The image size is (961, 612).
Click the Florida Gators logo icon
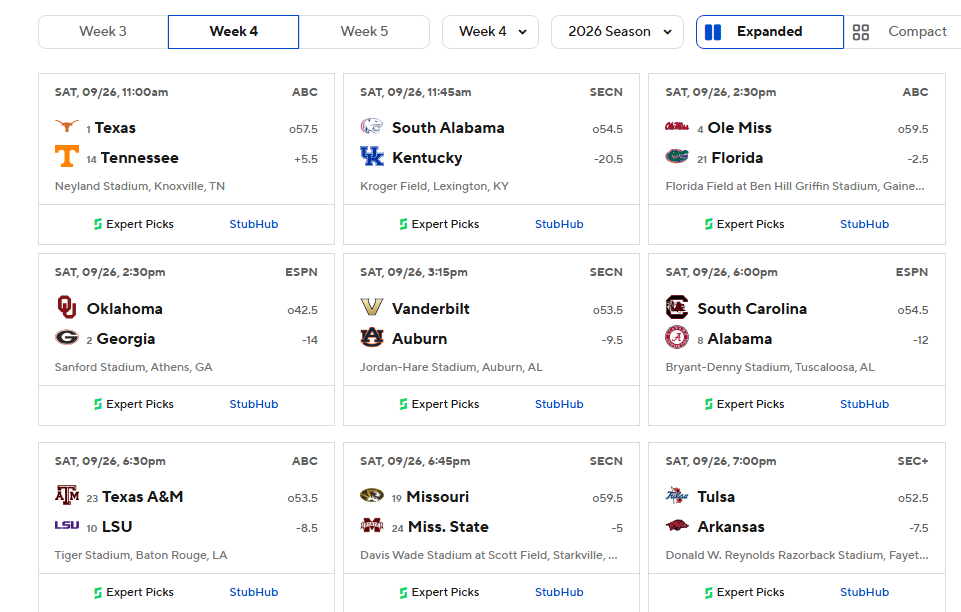(677, 156)
